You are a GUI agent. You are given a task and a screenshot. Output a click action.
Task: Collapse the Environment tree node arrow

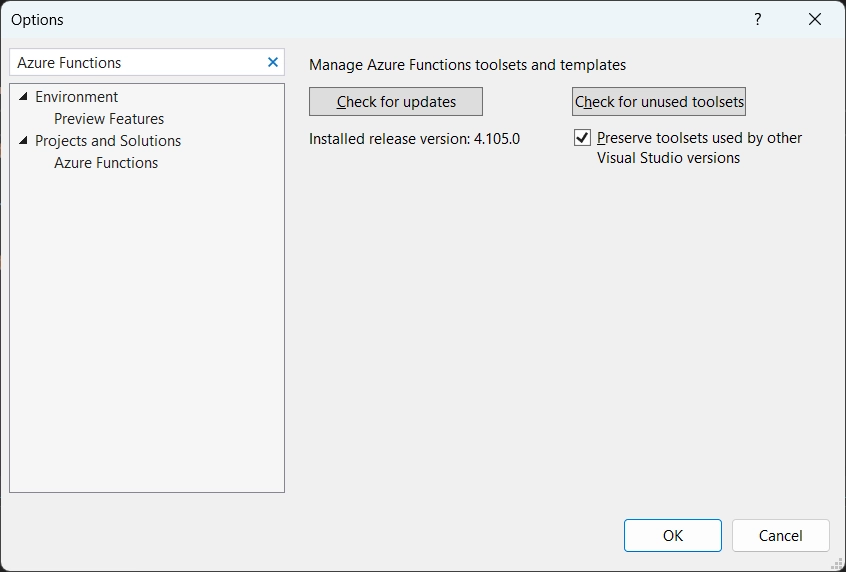(23, 97)
